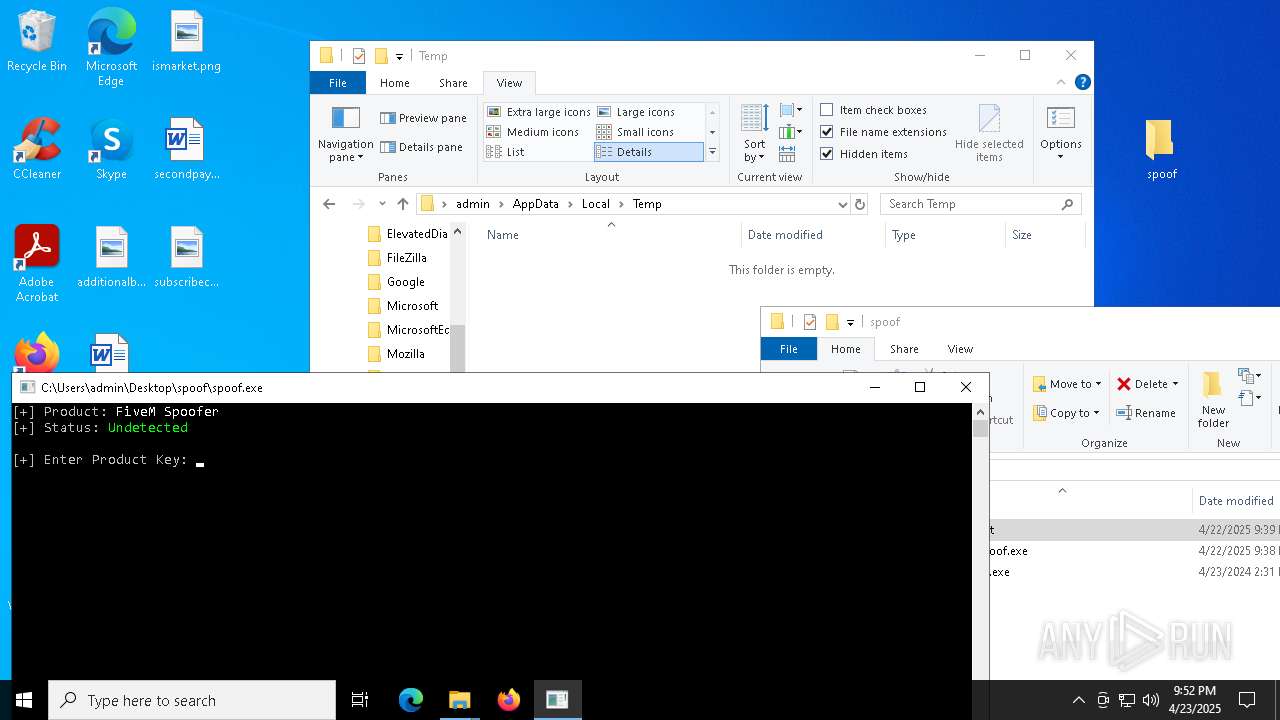Viewport: 1280px width, 720px height.
Task: Go back in Temp window navigation
Action: pos(329,204)
